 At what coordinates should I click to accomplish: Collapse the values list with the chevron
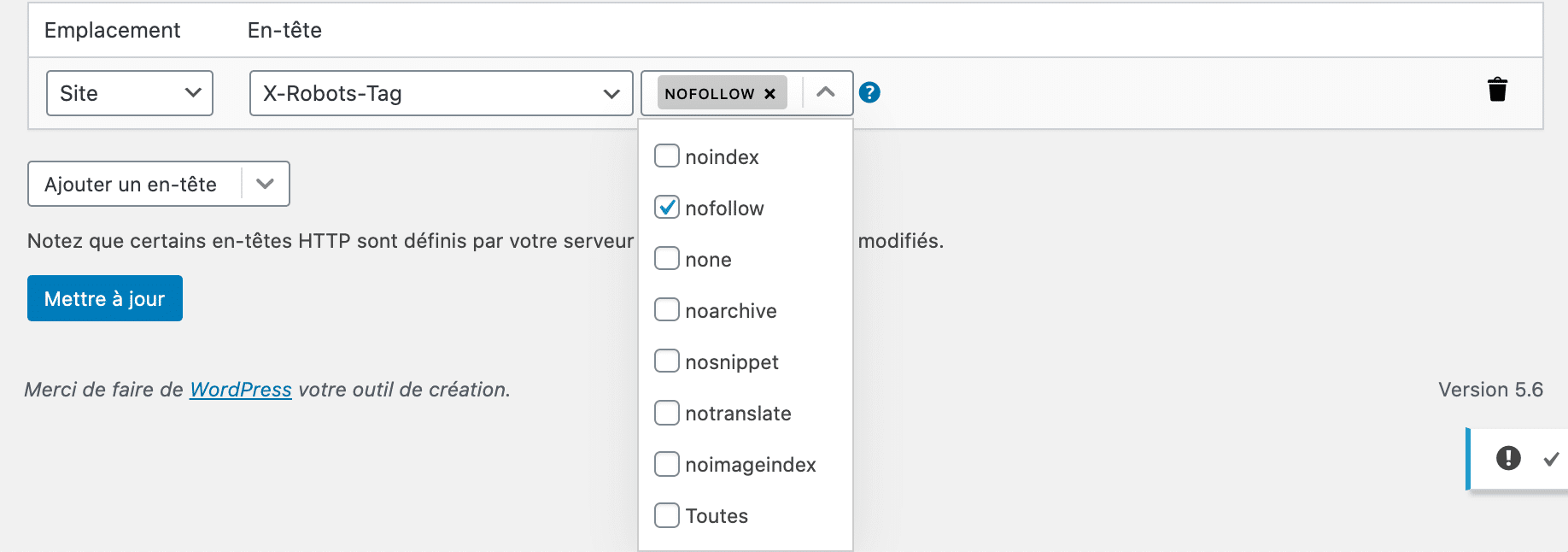point(825,92)
